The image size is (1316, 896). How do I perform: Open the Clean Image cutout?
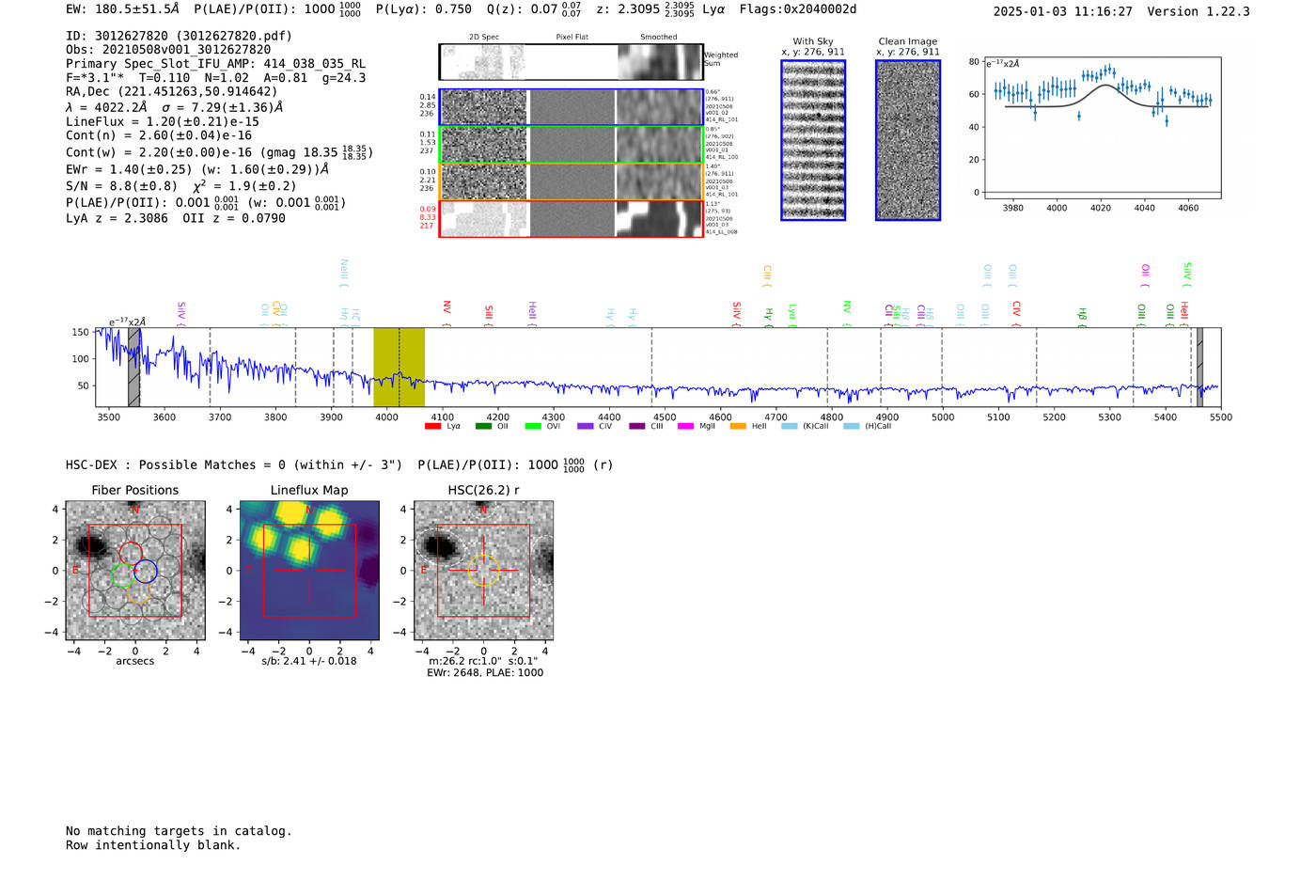tap(908, 140)
